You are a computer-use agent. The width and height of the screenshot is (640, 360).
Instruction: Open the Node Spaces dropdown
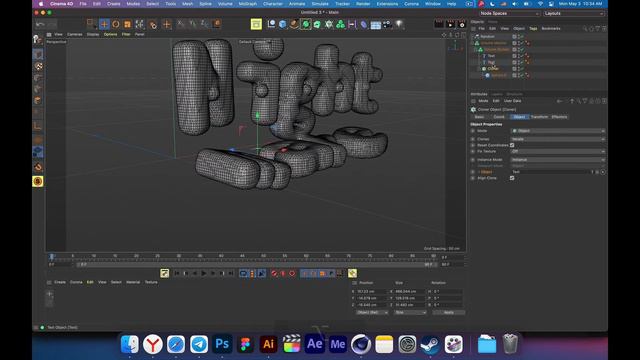click(x=509, y=13)
